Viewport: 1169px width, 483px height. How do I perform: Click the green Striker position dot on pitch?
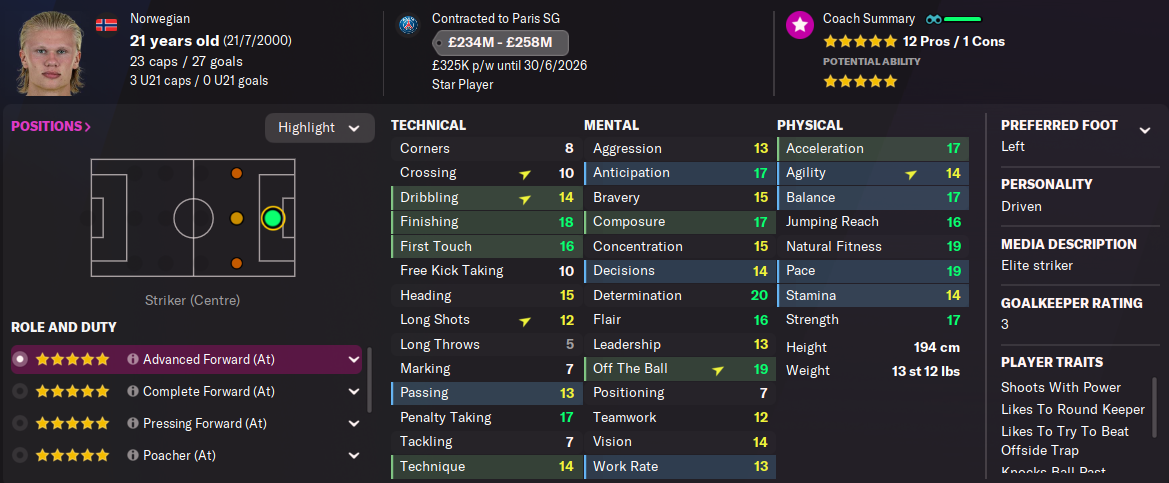tap(272, 218)
